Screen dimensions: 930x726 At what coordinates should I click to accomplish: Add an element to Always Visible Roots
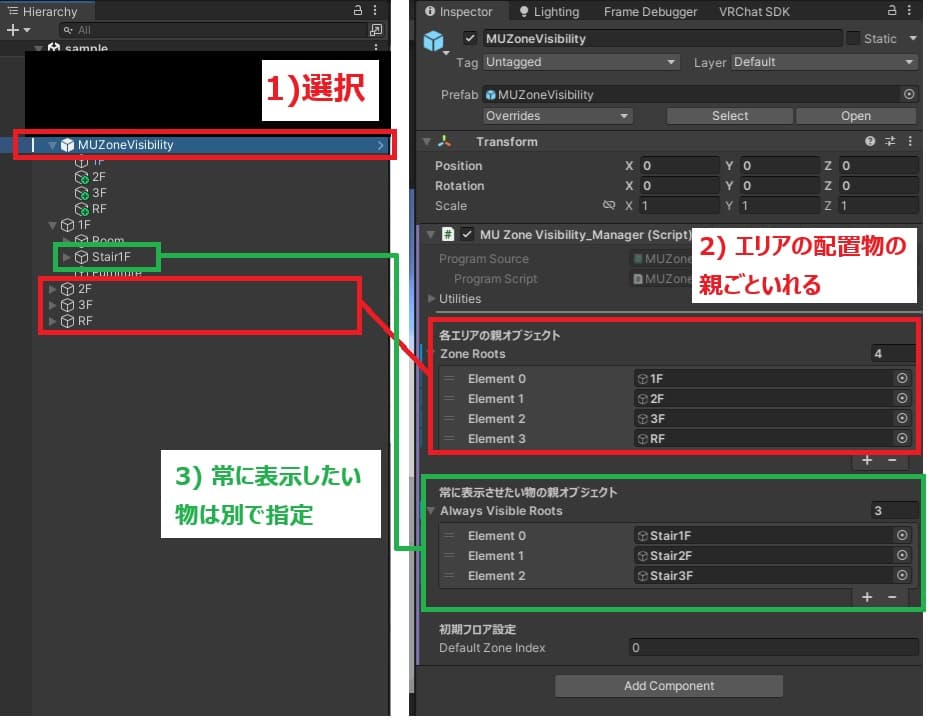(x=867, y=597)
